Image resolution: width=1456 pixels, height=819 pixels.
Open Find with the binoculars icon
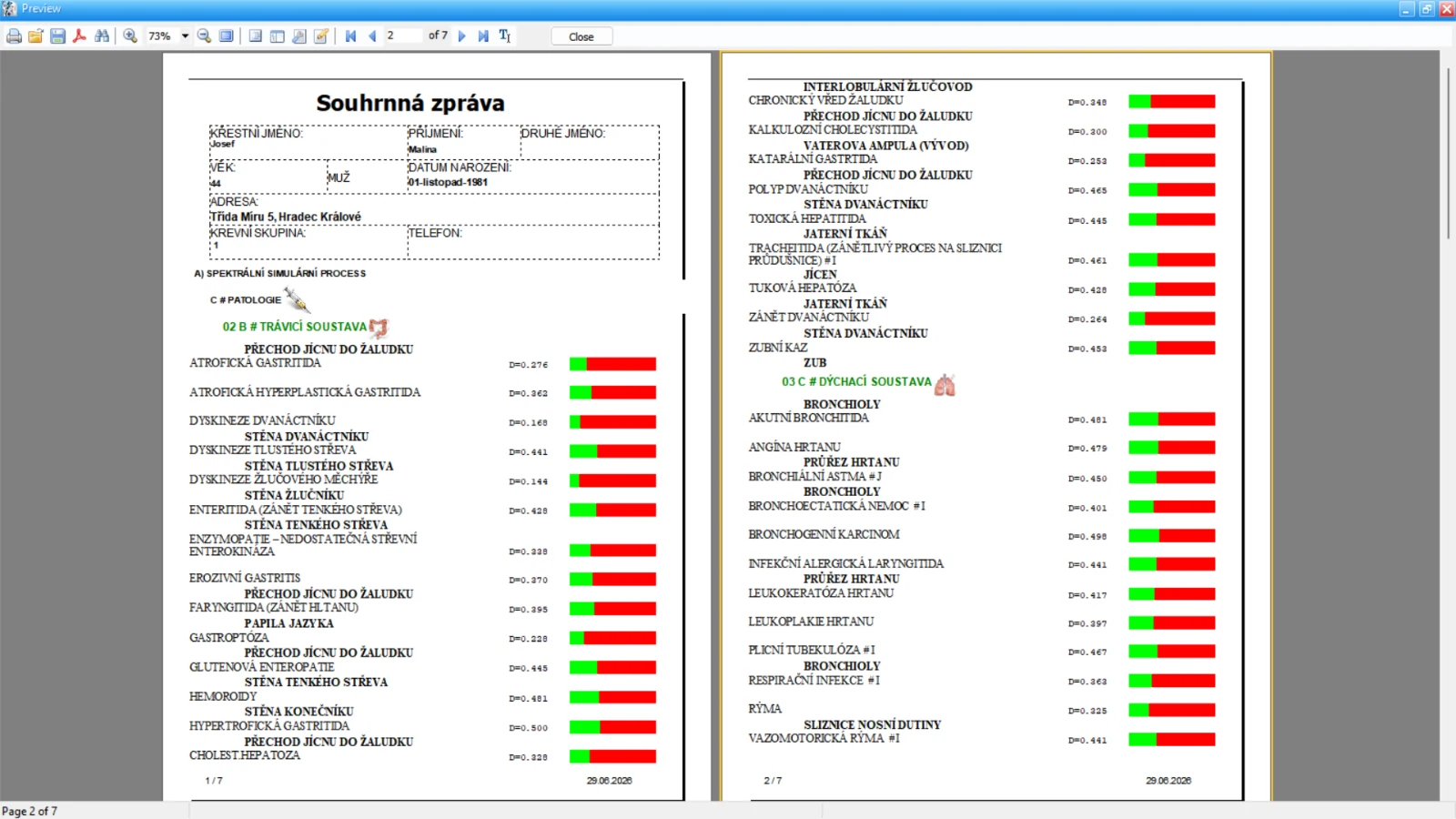(x=102, y=36)
